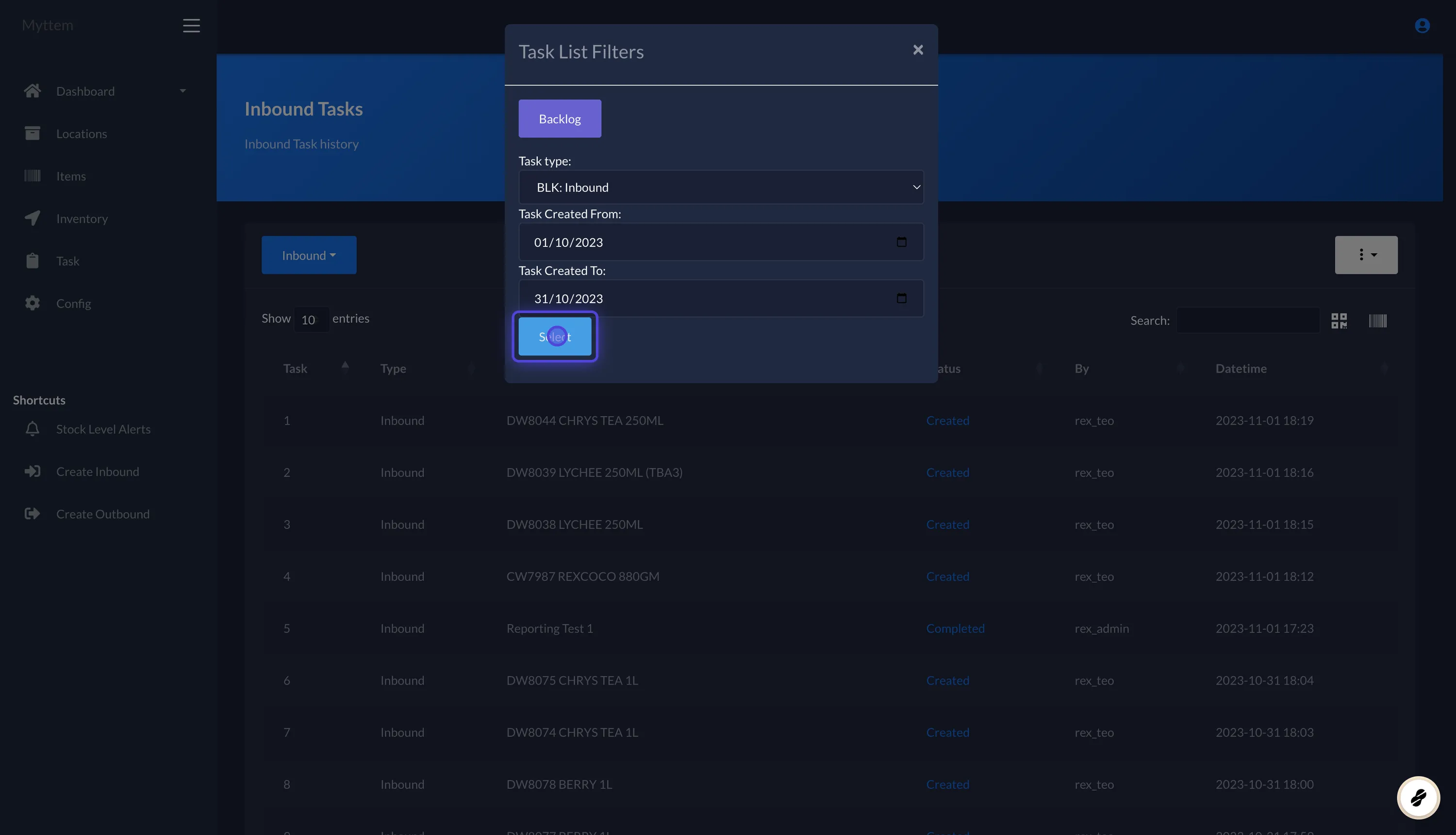The height and width of the screenshot is (835, 1456).
Task: Click the Config gear icon
Action: coord(32,303)
